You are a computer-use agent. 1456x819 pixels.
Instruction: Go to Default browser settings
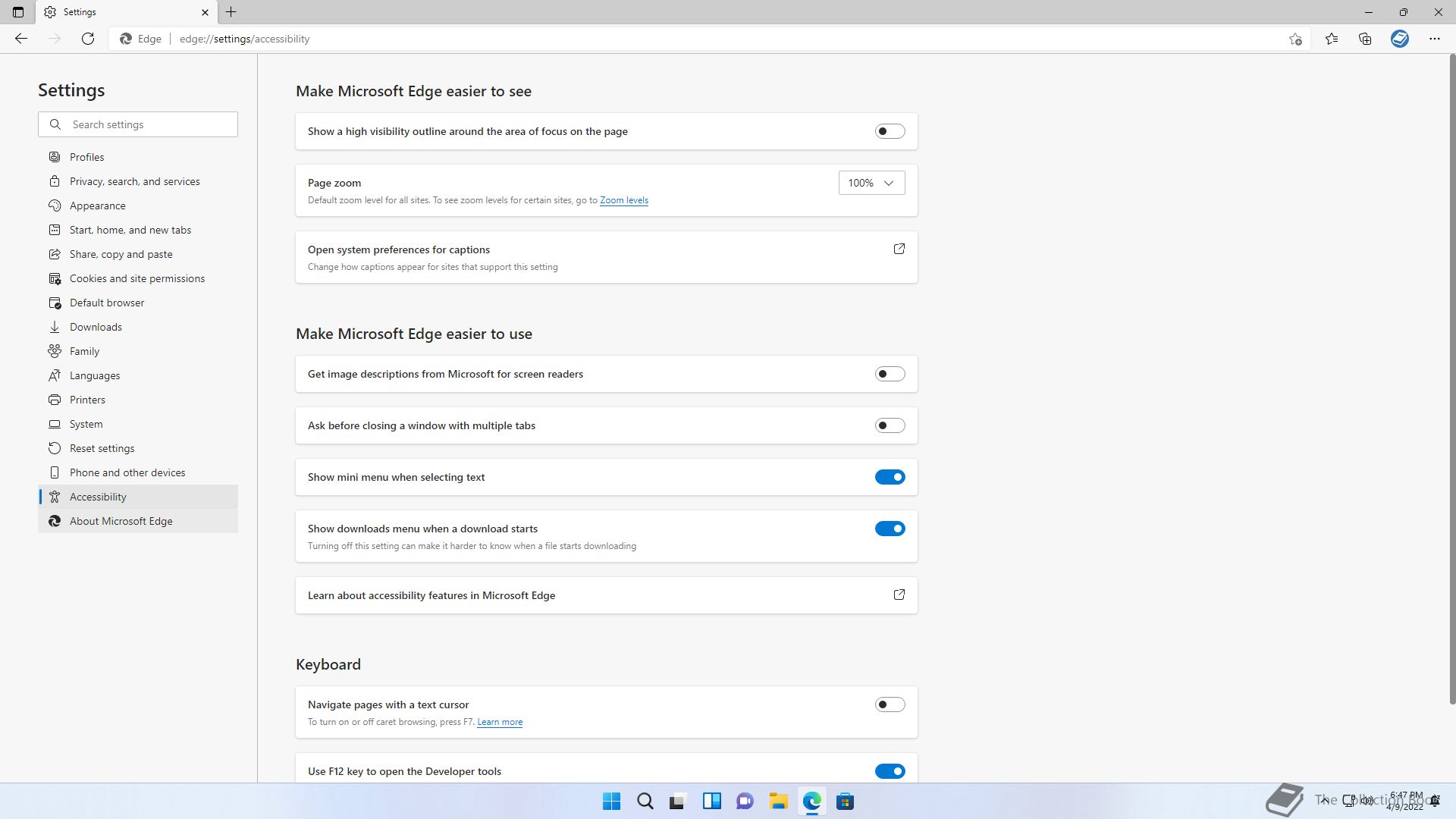pyautogui.click(x=138, y=303)
